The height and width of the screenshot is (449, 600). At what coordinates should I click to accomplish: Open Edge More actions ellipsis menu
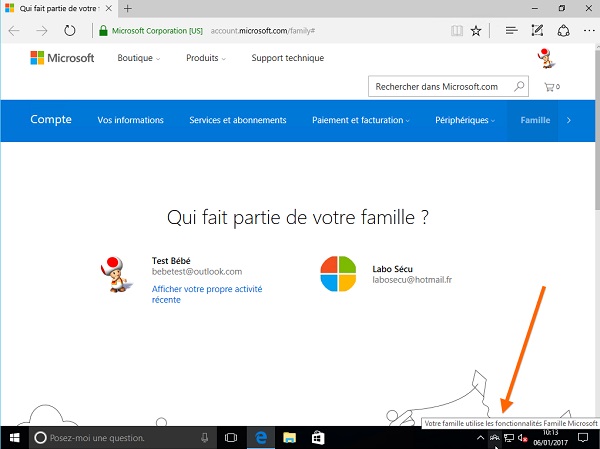(589, 31)
